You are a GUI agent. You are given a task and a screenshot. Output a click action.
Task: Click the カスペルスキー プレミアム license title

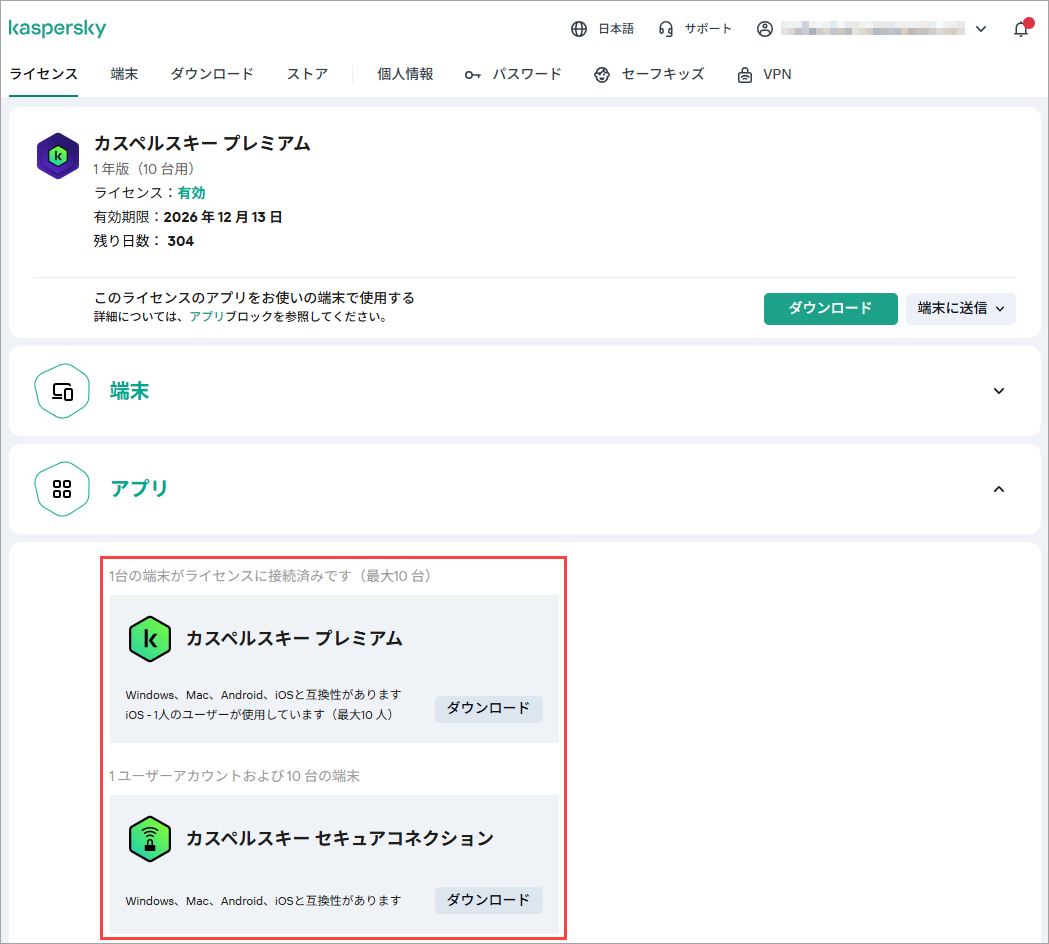202,143
